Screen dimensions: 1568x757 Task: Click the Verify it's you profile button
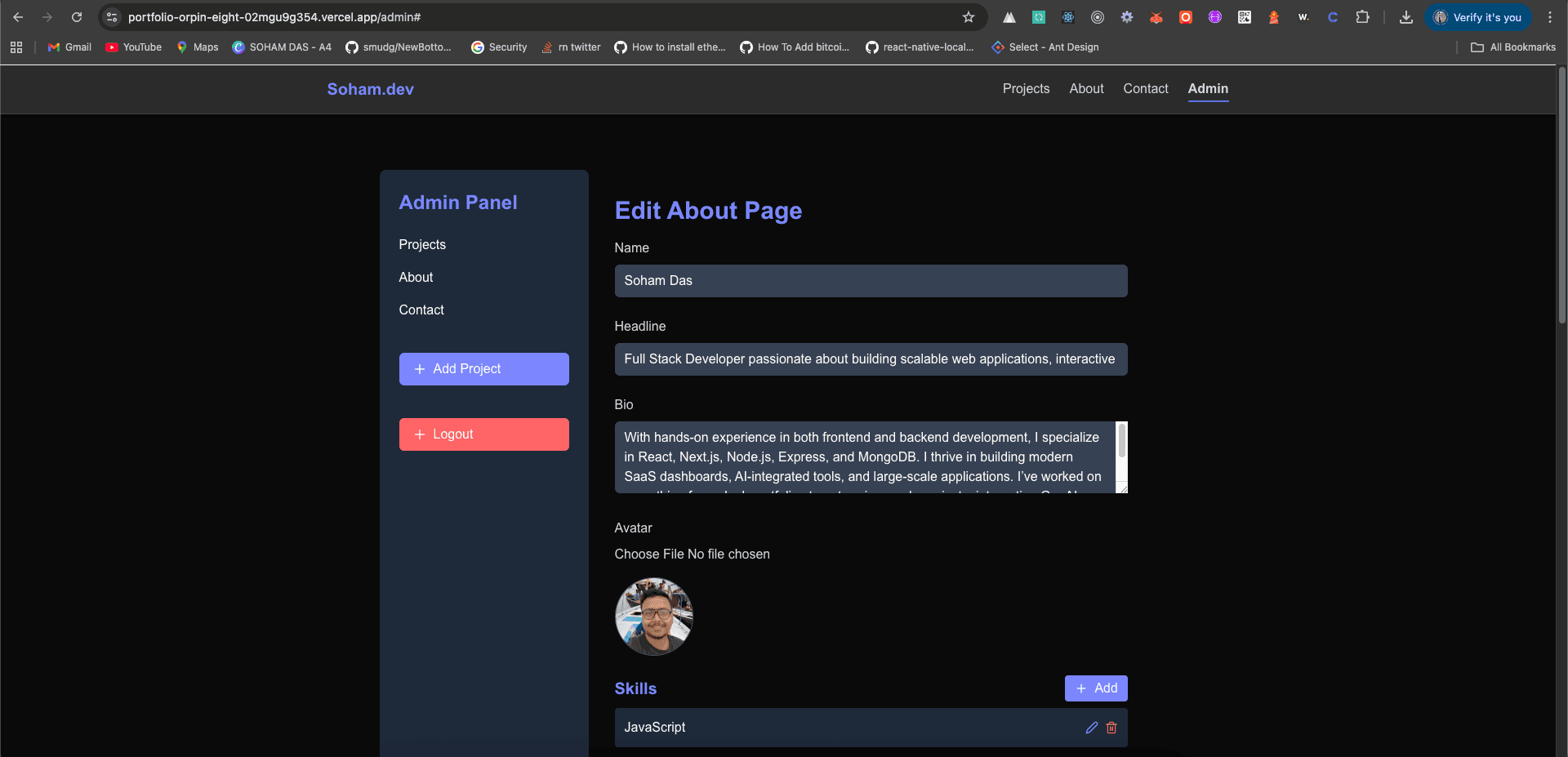1478,17
